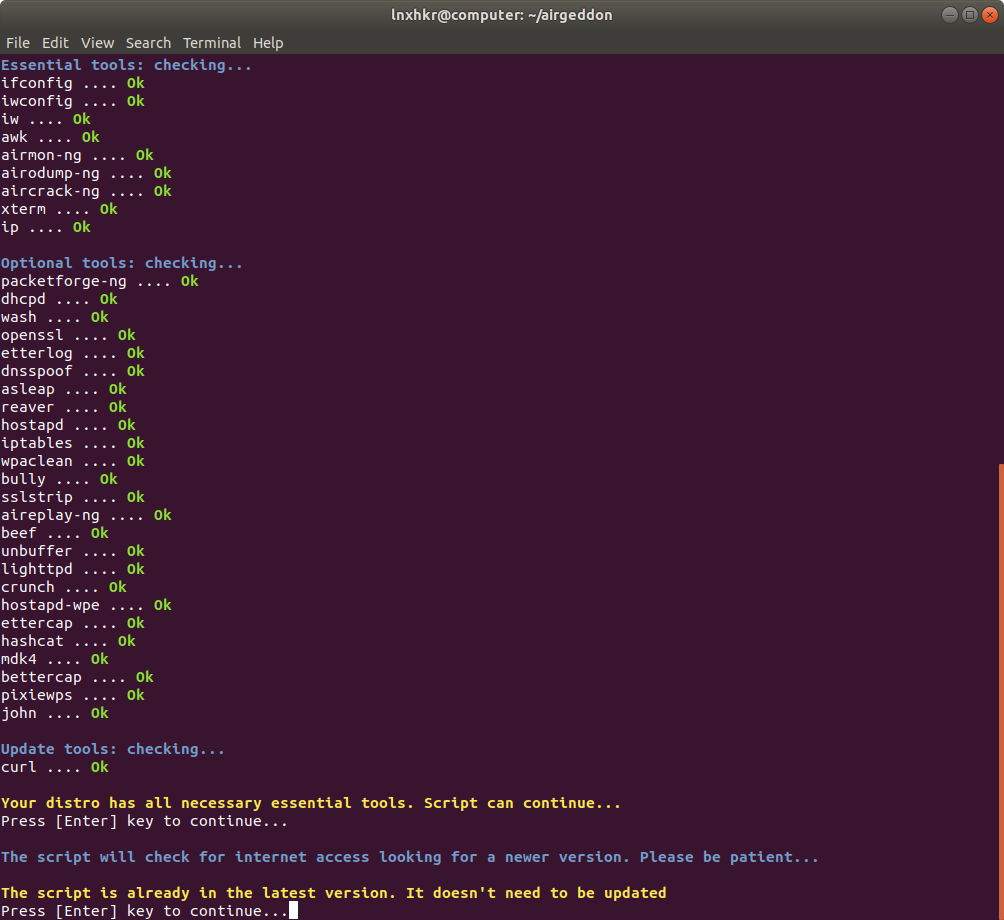Click the 'john .... Ok' line
Image resolution: width=1004 pixels, height=920 pixels.
[54, 713]
